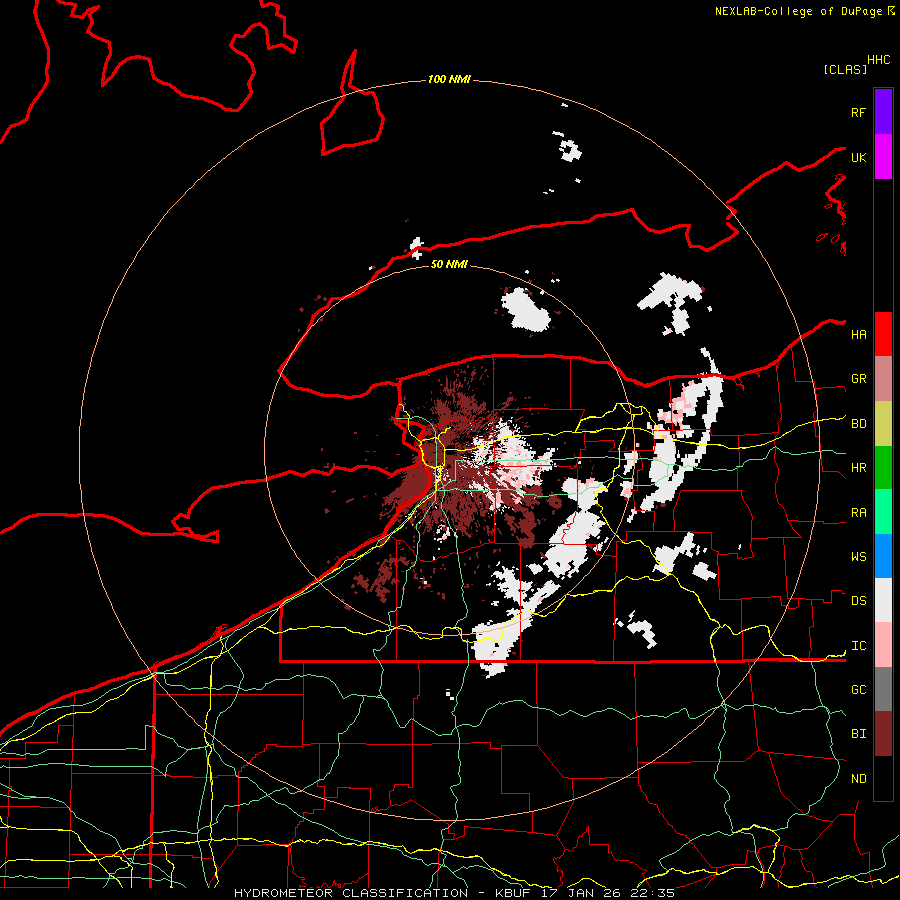Image resolution: width=900 pixels, height=900 pixels.
Task: Click the BD legend label
Action: [858, 424]
